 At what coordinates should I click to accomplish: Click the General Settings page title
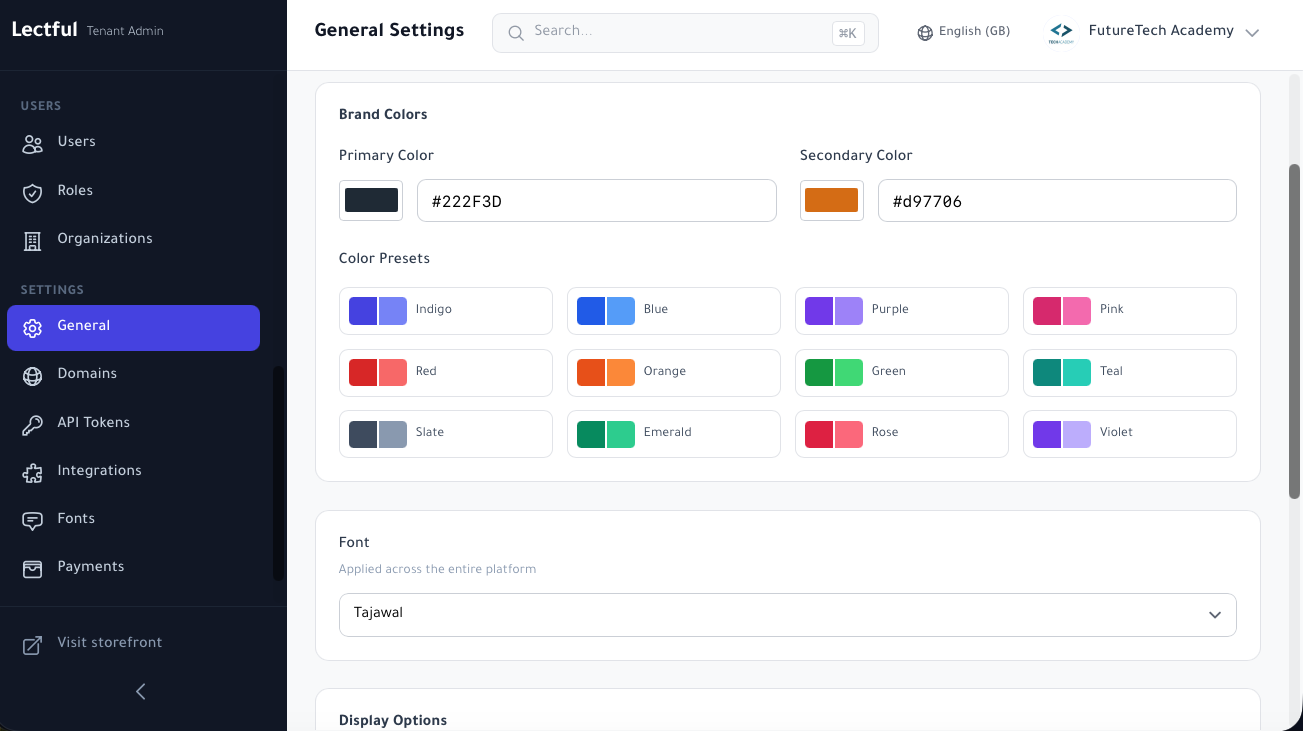pos(389,30)
